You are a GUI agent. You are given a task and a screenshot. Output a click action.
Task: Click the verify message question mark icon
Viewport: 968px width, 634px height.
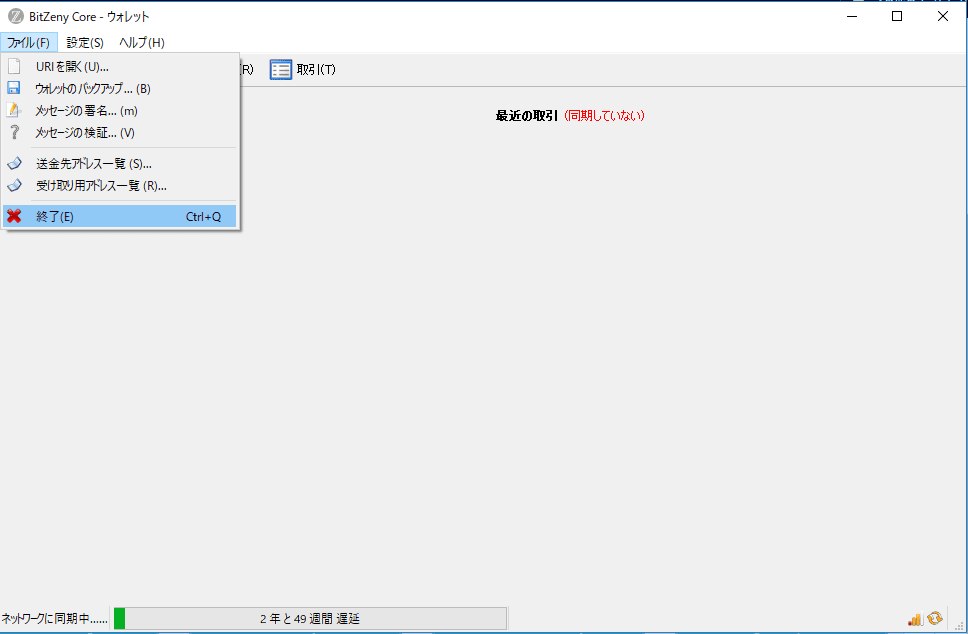coord(14,132)
